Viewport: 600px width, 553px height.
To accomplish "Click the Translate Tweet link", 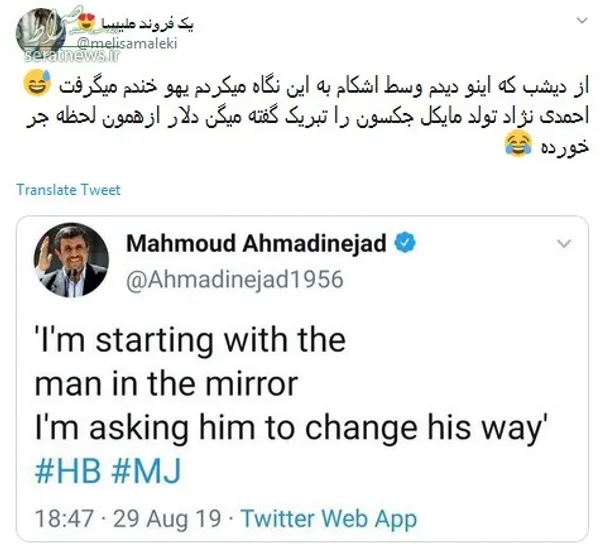I will click(x=68, y=190).
